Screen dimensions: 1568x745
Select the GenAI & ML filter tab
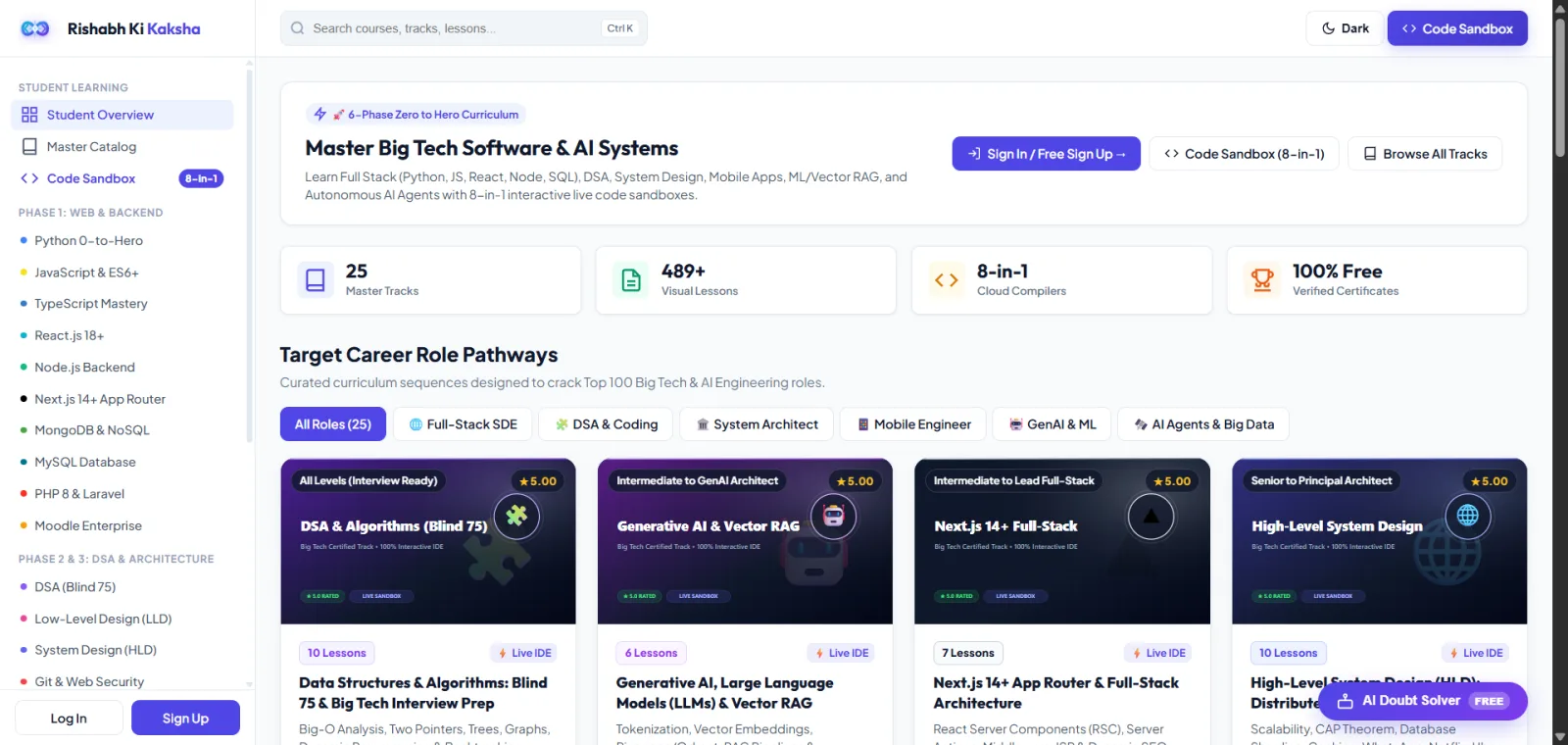(x=1052, y=424)
